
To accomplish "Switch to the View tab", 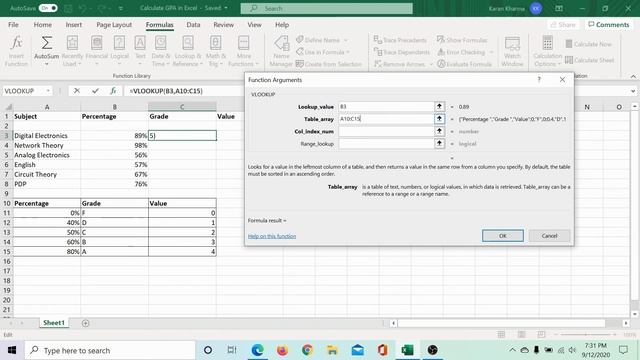I will tap(254, 24).
